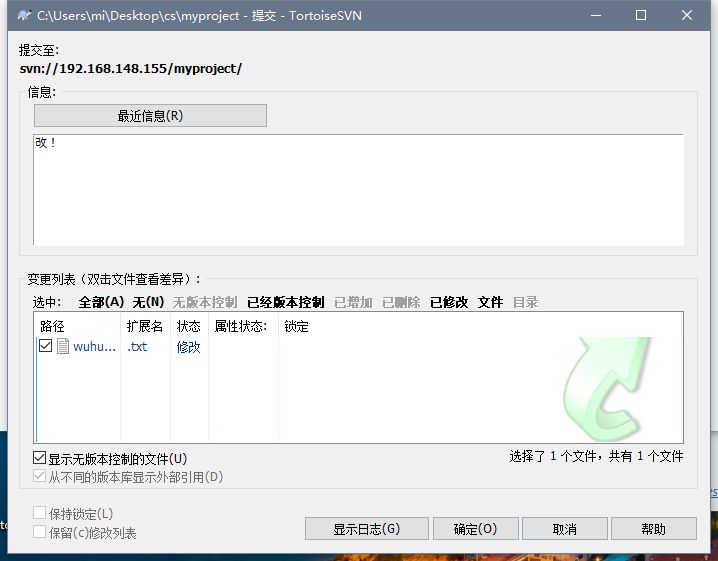The image size is (718, 561).
Task: Click 已经版本控制 selection filter
Action: point(286,302)
